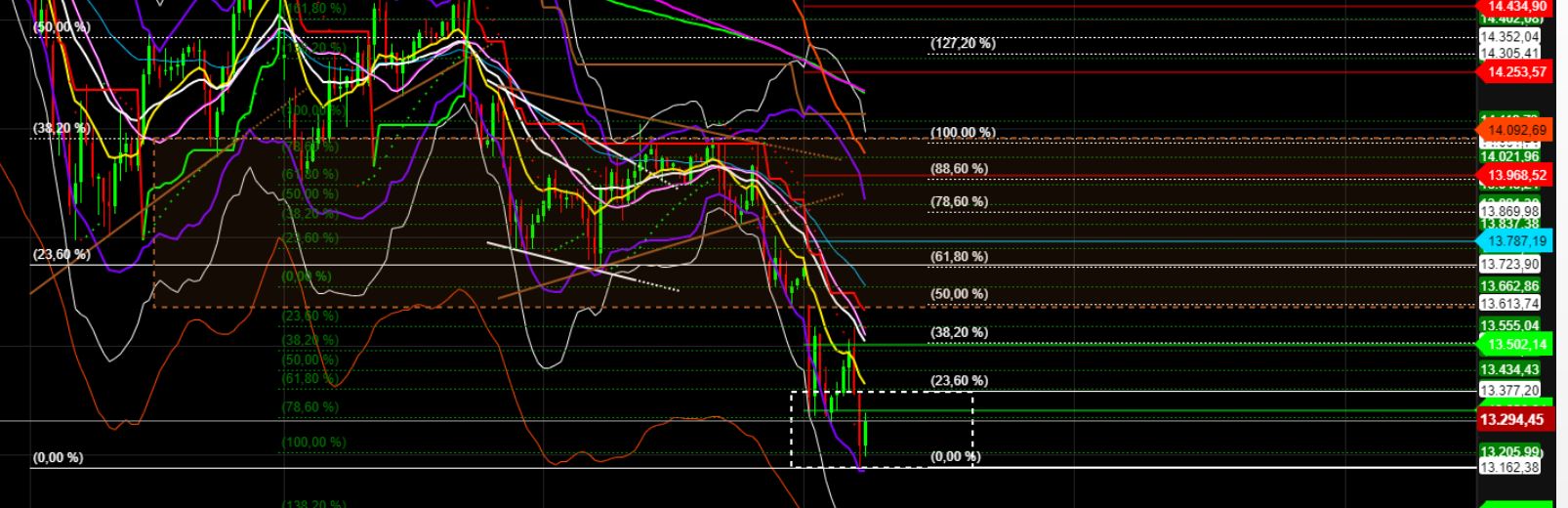The height and width of the screenshot is (508, 1568).
Task: Click the 13.613,74 axis price label
Action: point(1509,304)
